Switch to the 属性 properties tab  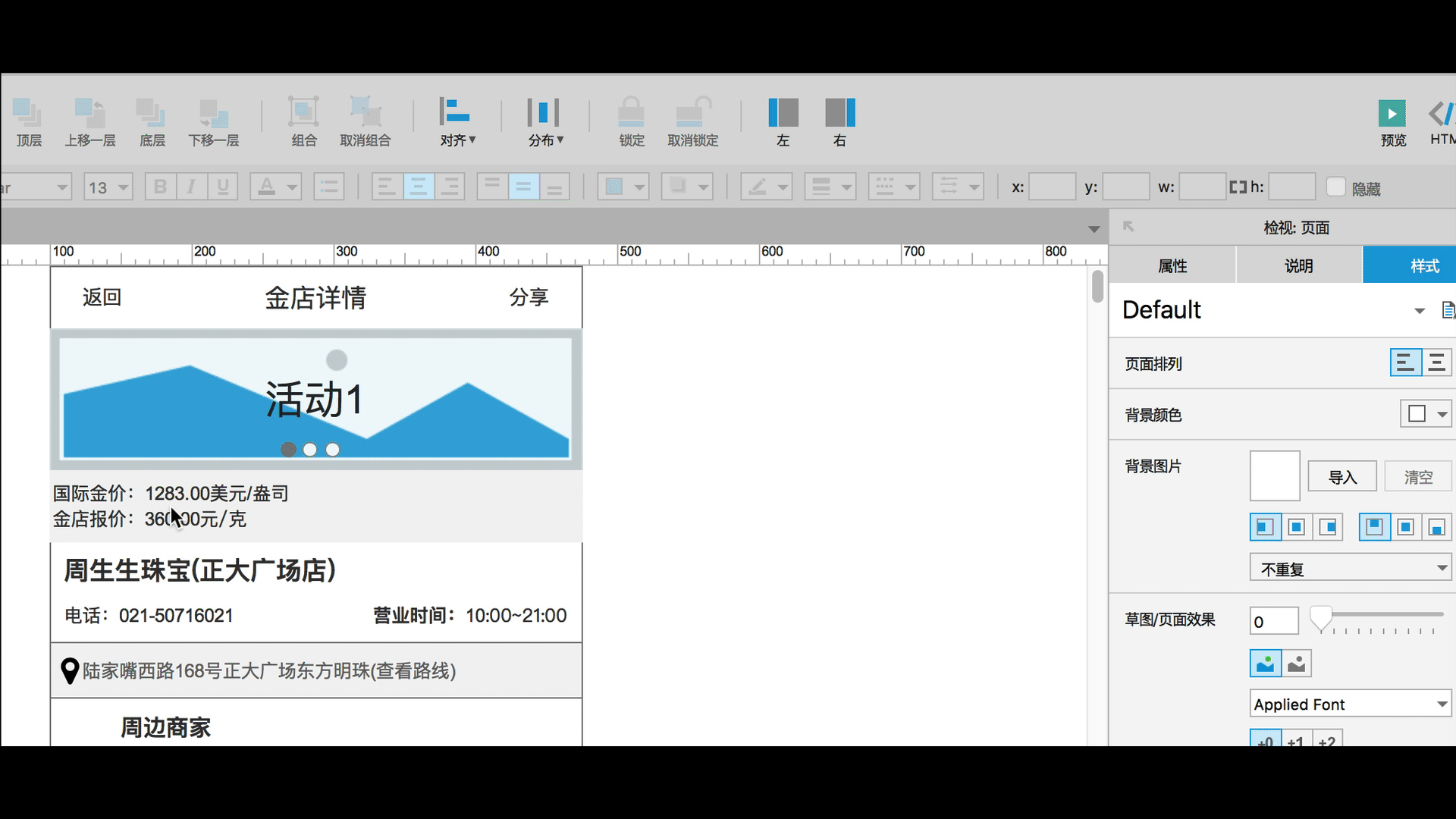click(1172, 265)
